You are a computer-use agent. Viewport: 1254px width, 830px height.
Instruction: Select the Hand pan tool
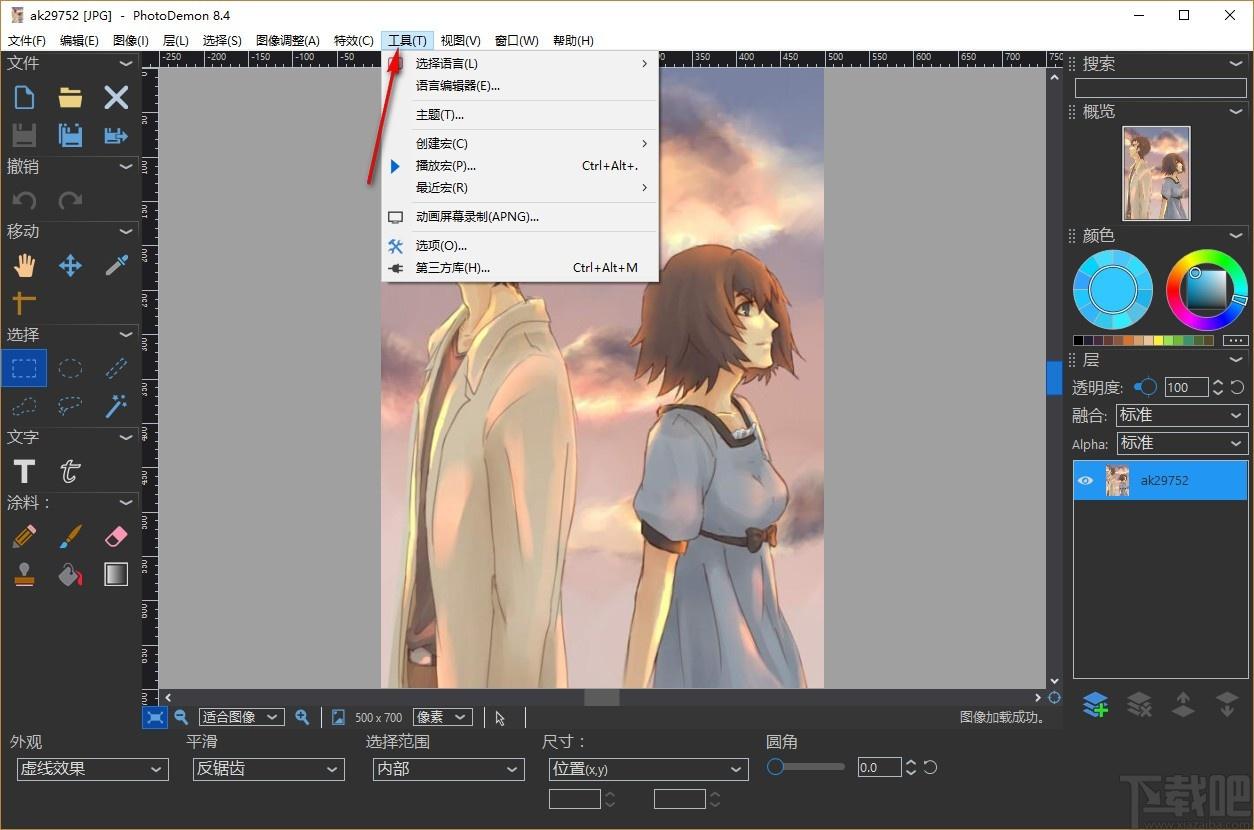pyautogui.click(x=24, y=265)
